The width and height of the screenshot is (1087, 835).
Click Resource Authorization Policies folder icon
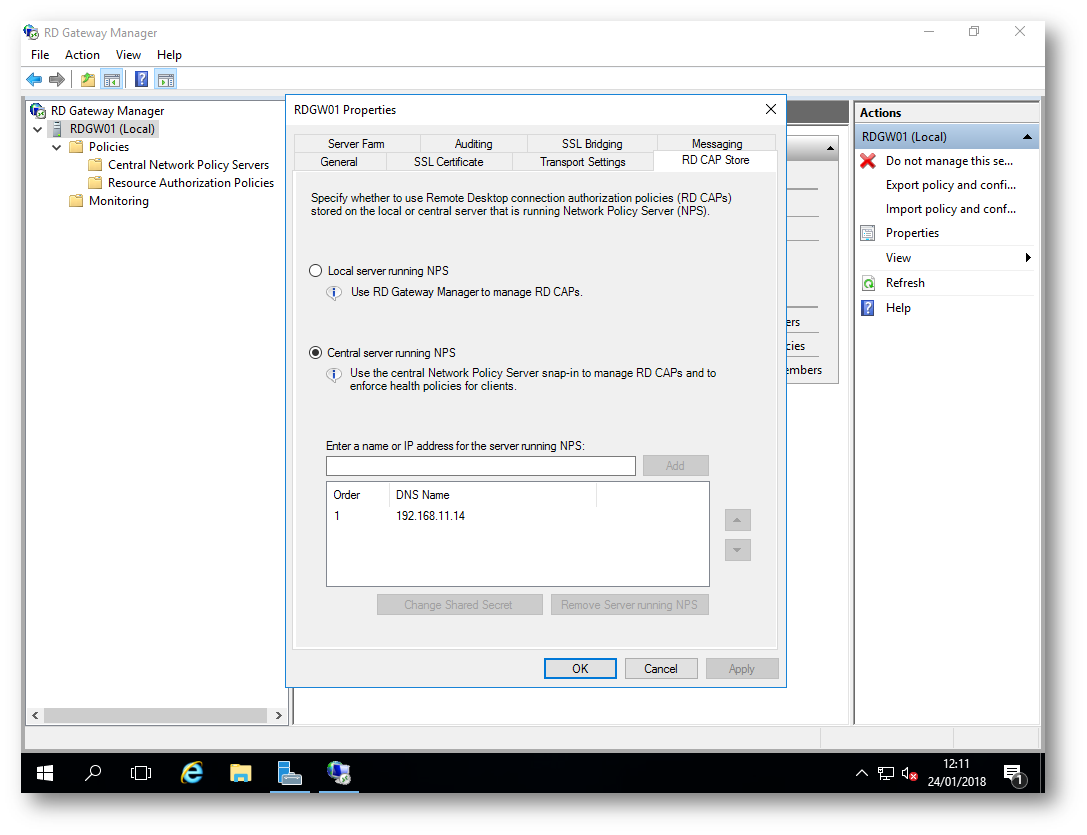click(x=95, y=182)
